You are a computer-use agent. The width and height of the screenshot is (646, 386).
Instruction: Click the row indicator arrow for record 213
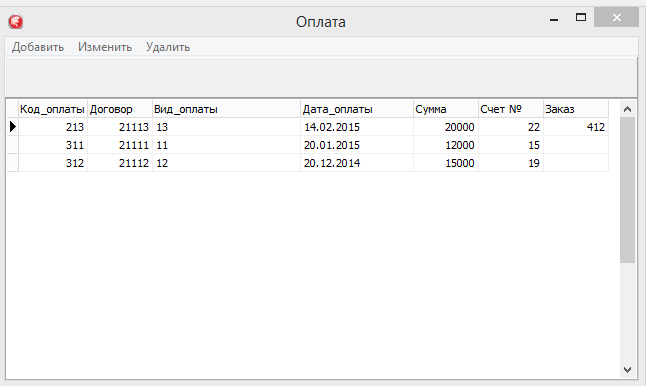pos(13,127)
